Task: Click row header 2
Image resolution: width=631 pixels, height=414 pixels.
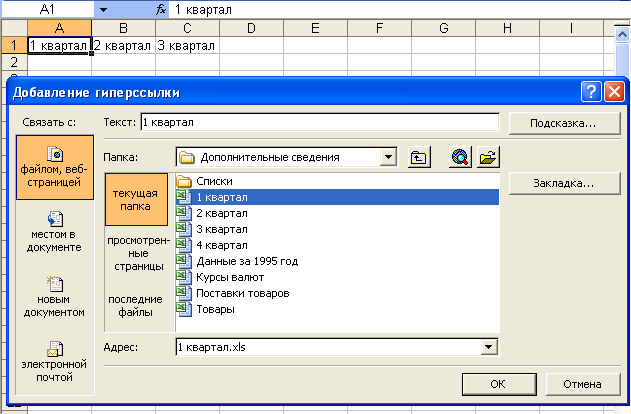Action: pos(14,62)
